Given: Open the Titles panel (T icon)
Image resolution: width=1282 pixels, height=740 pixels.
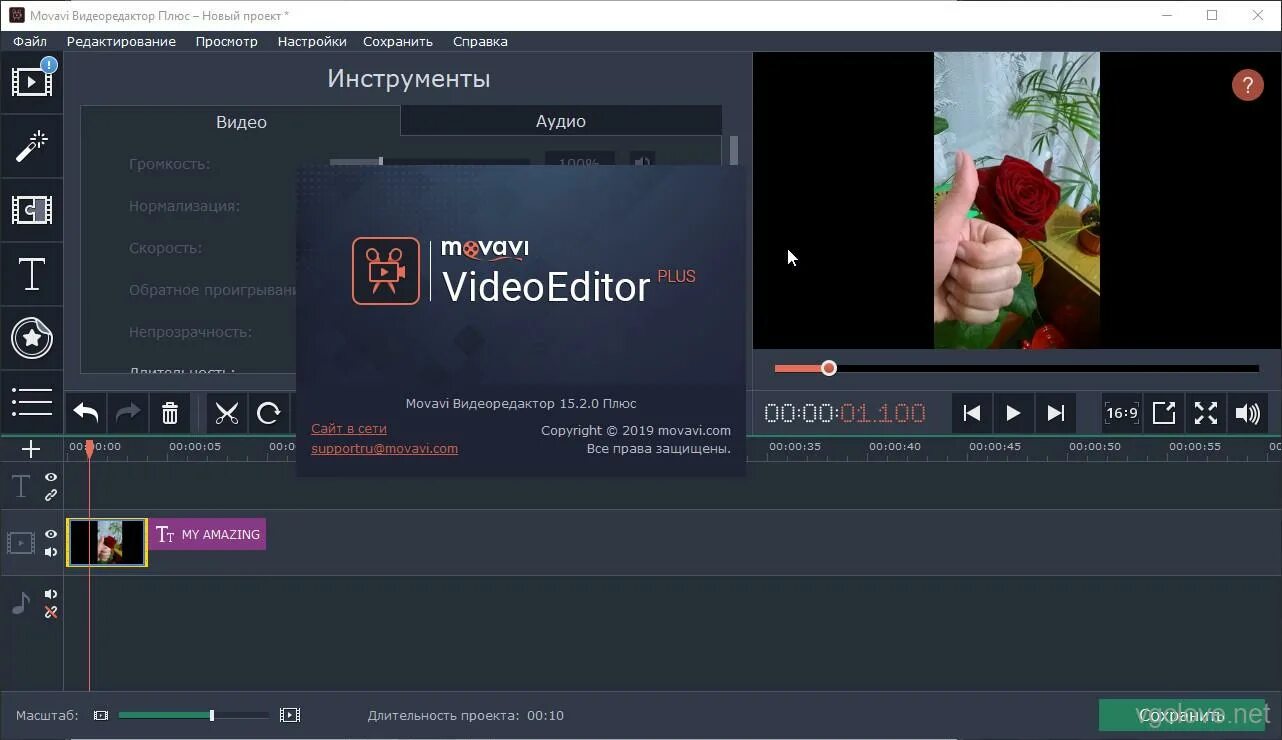Looking at the screenshot, I should (32, 274).
